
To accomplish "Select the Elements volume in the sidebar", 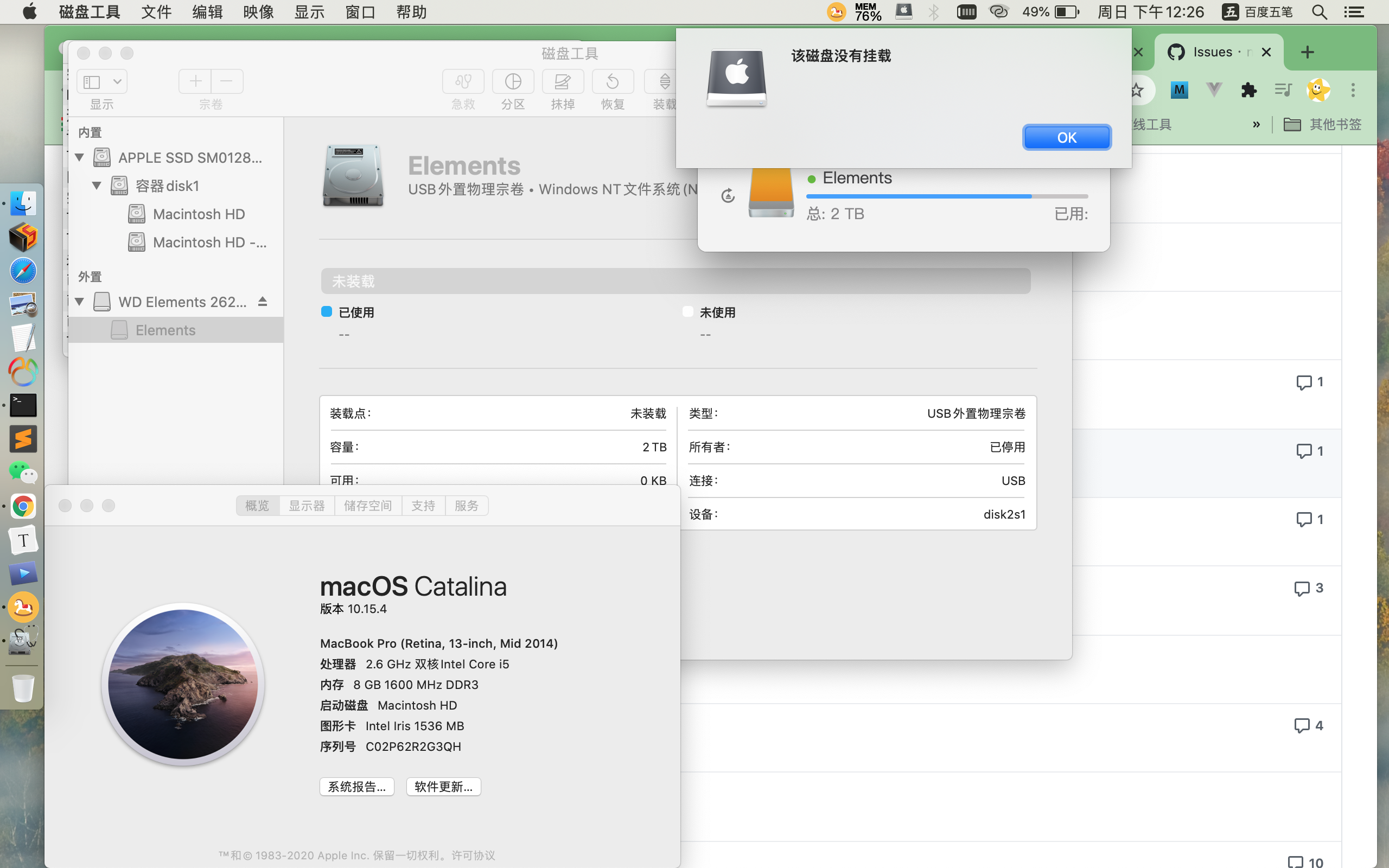I will tap(165, 329).
